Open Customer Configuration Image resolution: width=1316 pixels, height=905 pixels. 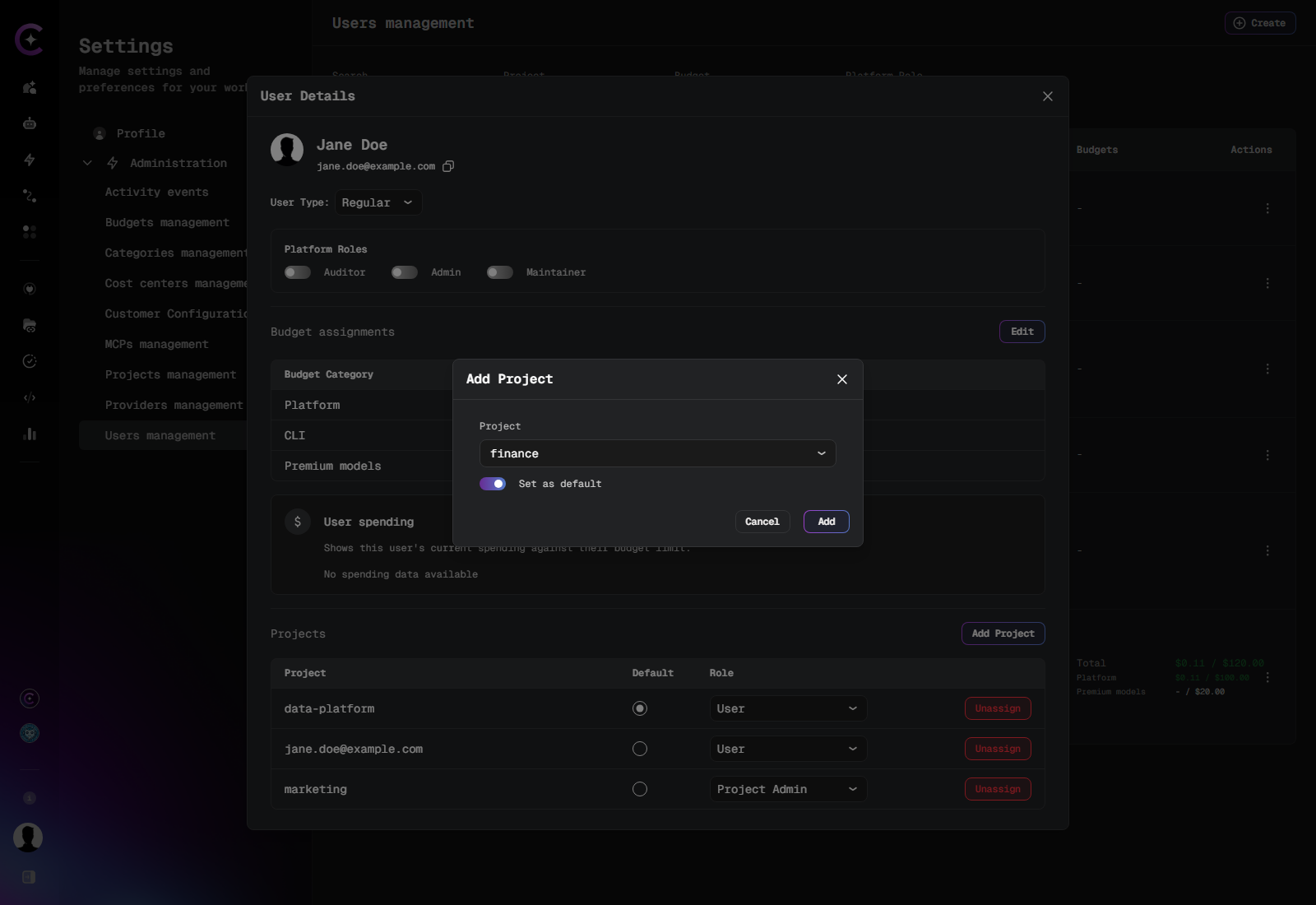176,313
